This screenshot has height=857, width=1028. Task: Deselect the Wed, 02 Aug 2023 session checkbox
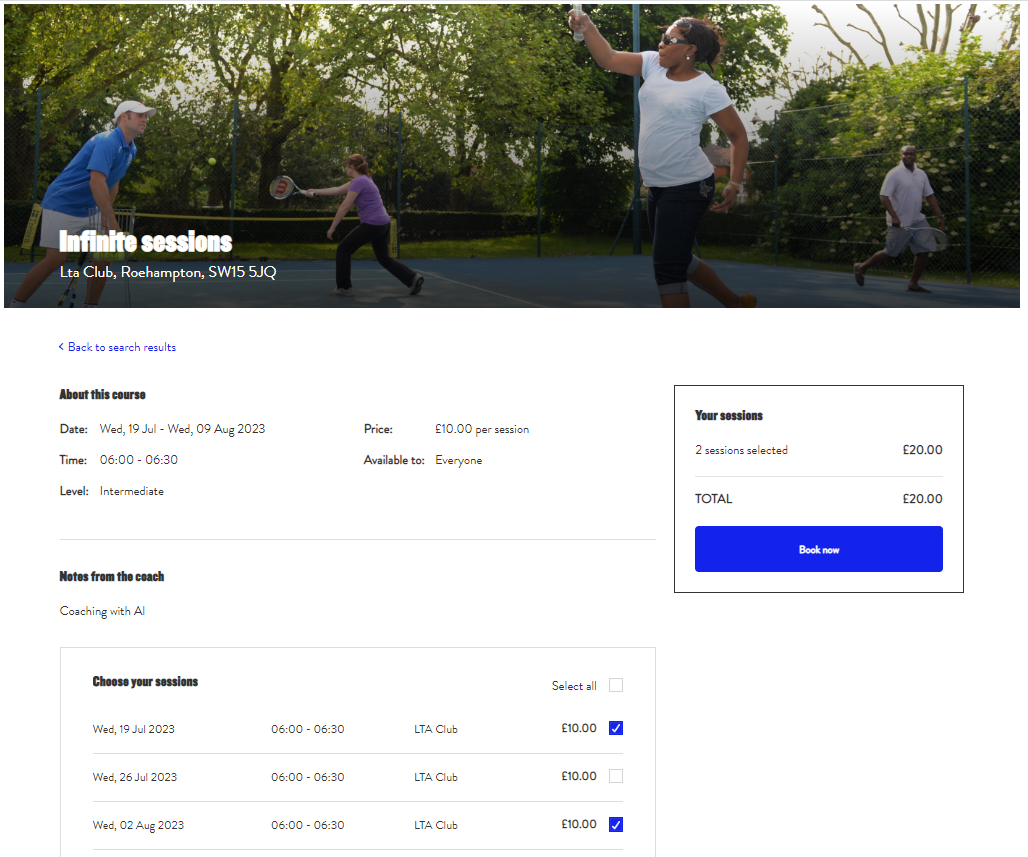tap(616, 825)
